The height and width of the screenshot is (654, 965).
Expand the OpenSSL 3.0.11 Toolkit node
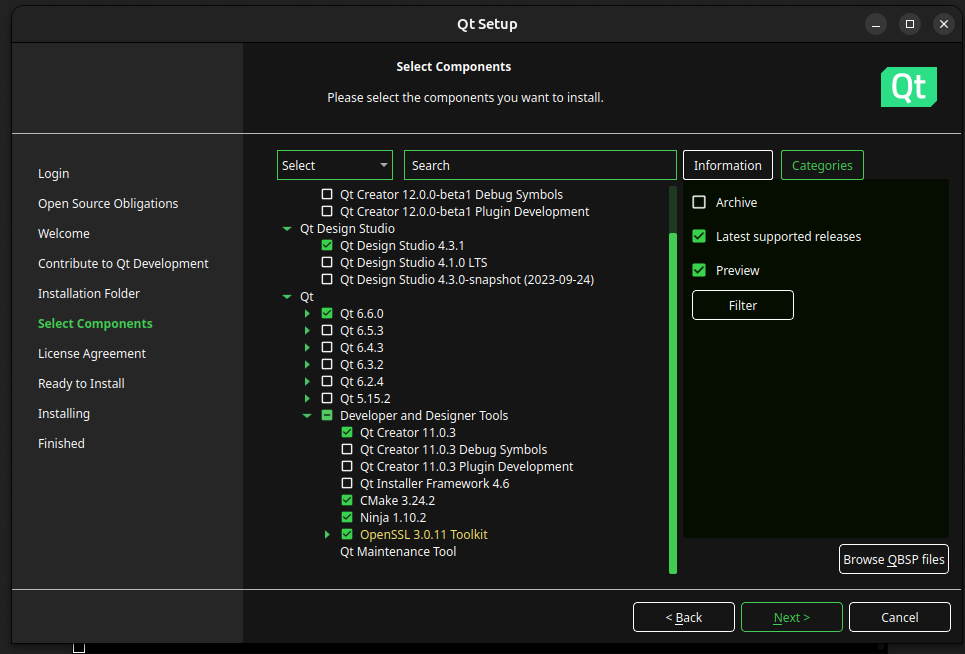(327, 535)
